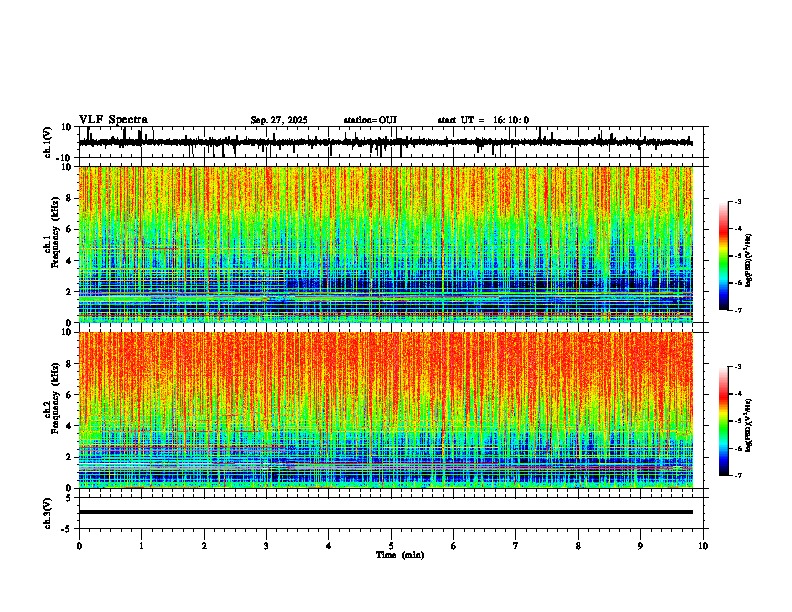Click the "-3" label on ch.2 color bar
This screenshot has width=792, height=612.
(738, 367)
